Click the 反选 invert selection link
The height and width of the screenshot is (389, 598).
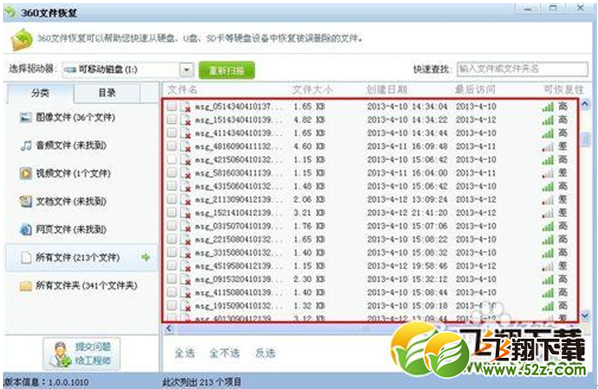click(x=265, y=353)
